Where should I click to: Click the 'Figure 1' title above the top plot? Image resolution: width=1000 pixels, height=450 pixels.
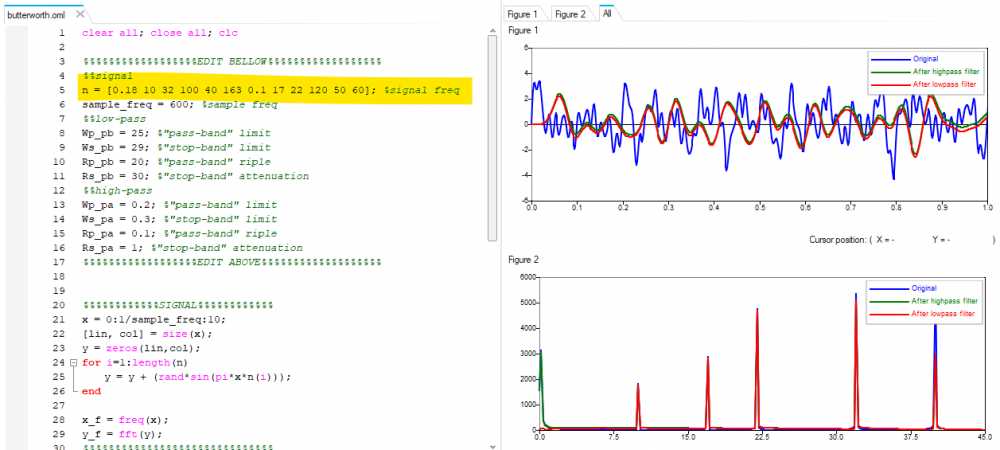point(523,31)
